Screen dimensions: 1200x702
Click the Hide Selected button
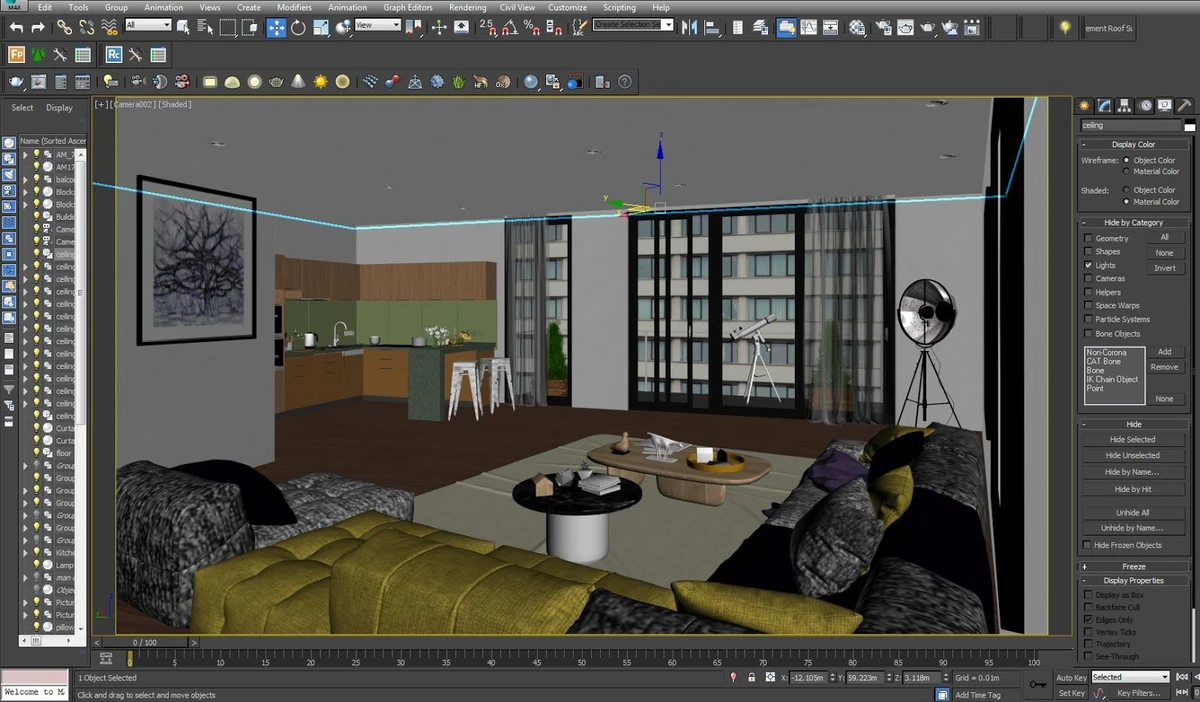point(1132,439)
